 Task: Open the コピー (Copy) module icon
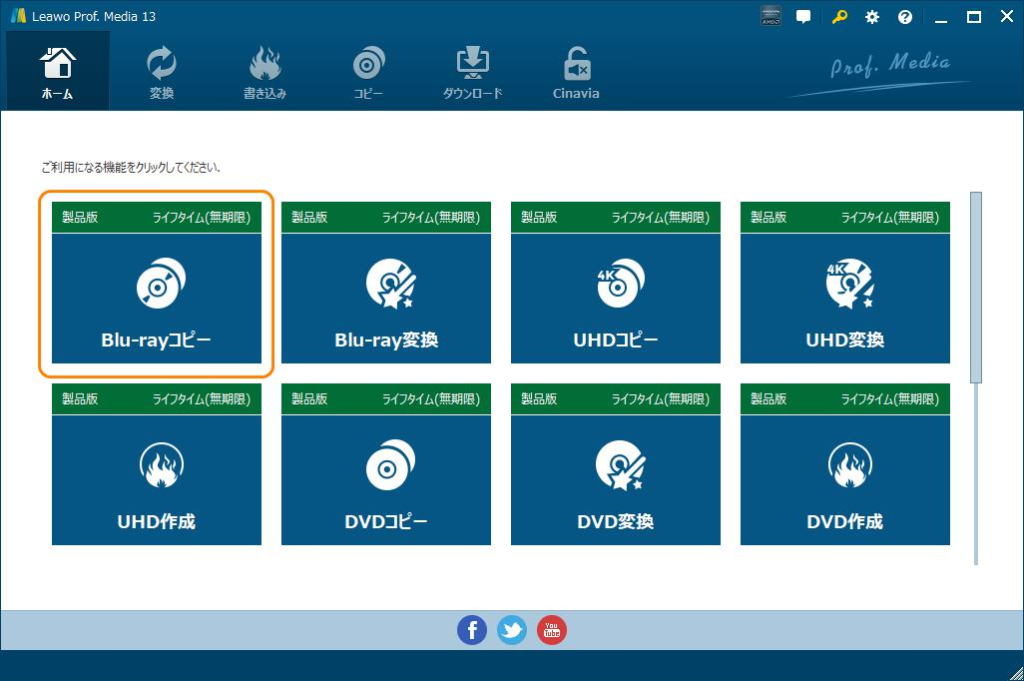coord(368,70)
